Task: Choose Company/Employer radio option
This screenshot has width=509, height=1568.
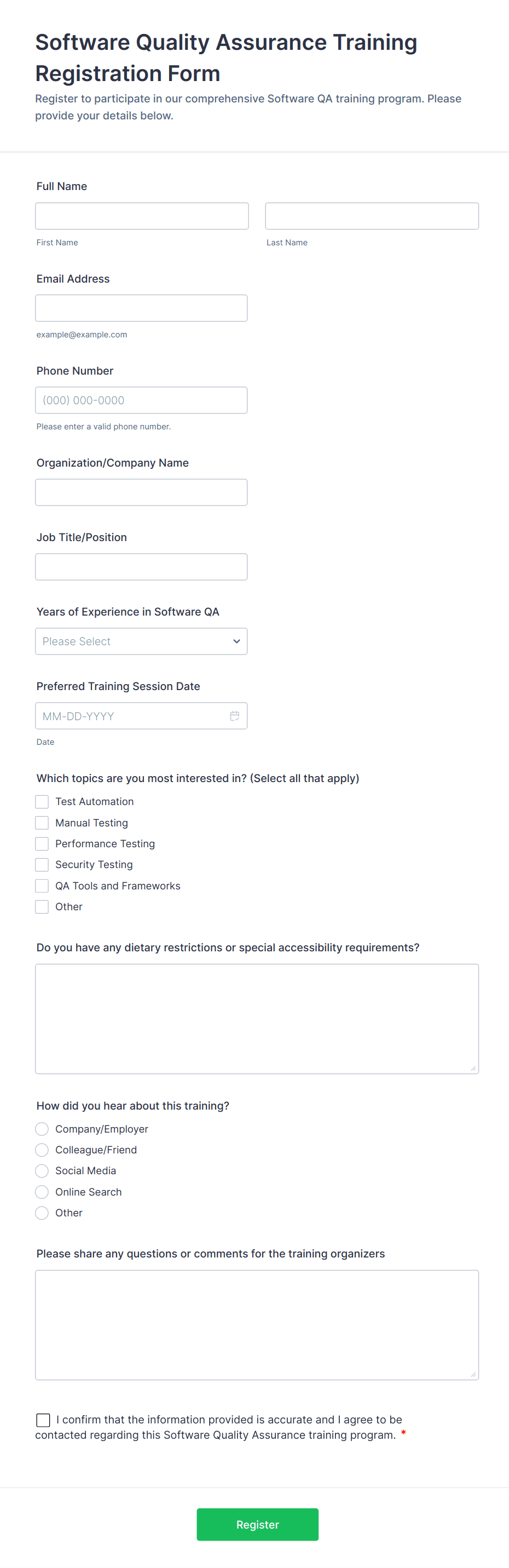Action: coord(42,1129)
